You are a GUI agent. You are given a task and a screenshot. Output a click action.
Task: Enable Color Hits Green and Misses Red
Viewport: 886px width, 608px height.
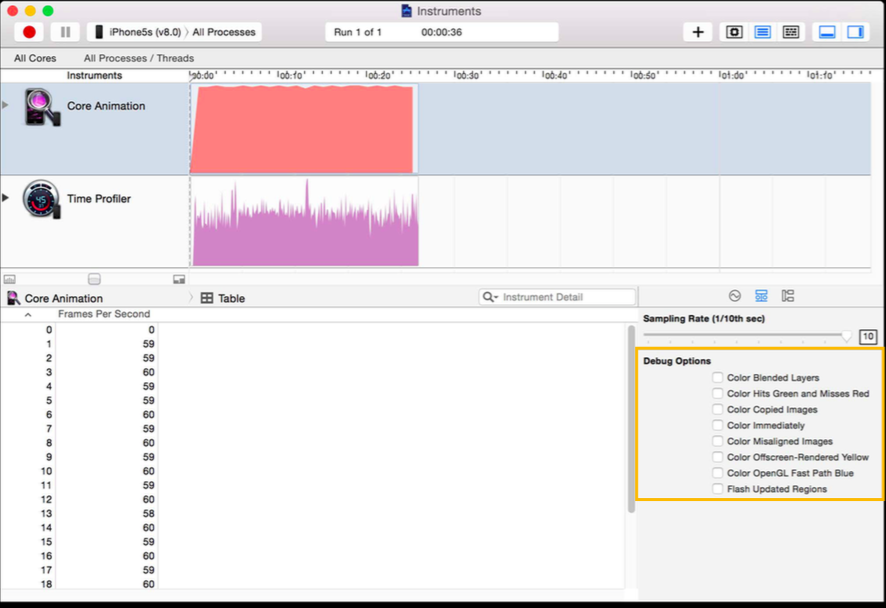coord(718,393)
